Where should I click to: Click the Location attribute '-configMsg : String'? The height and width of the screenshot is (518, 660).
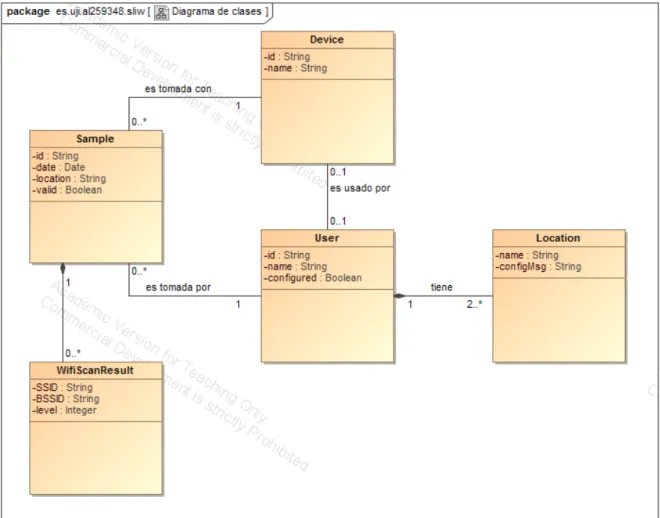click(x=538, y=266)
